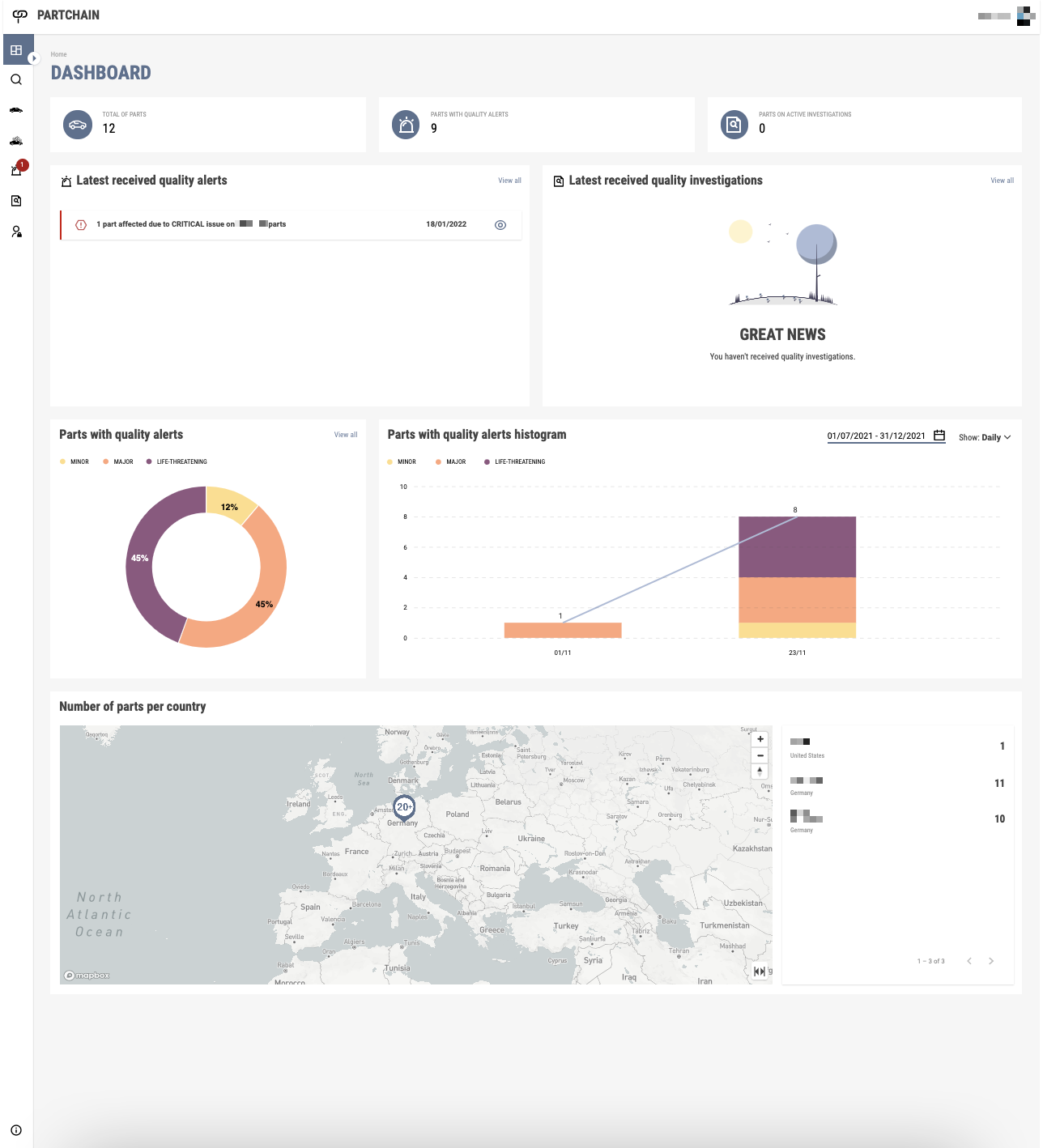The image size is (1043, 1148).
Task: Click the Parts with Quality Alerts siren icon
Action: (x=407, y=125)
